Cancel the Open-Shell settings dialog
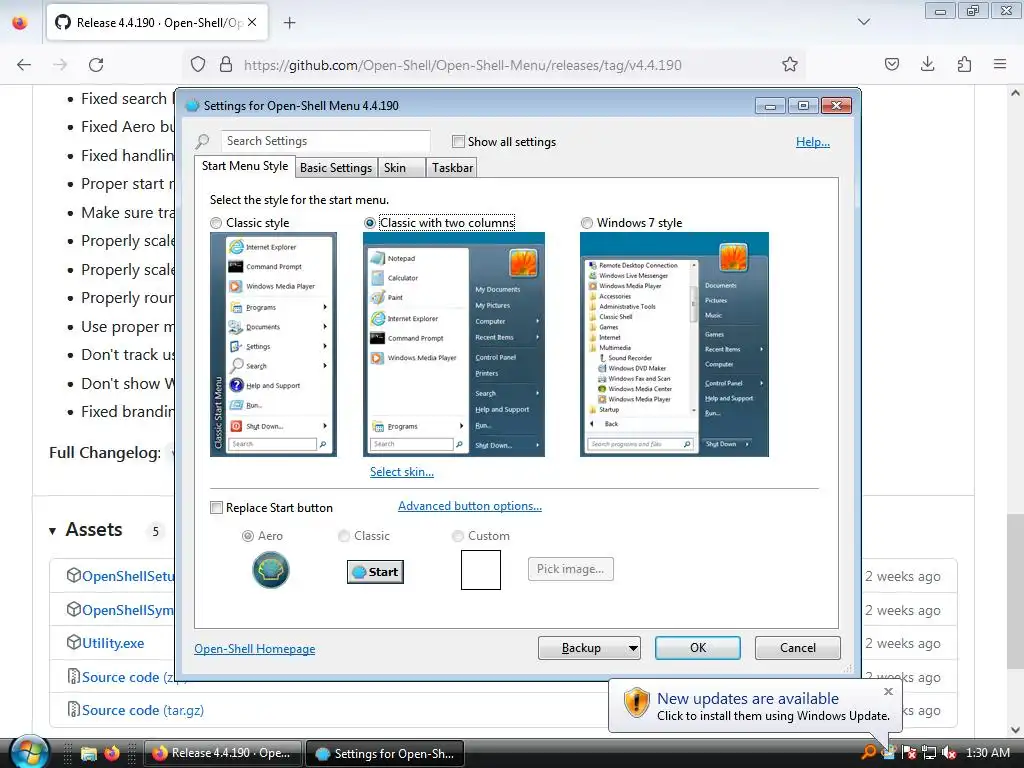Image resolution: width=1024 pixels, height=768 pixels. pos(797,648)
